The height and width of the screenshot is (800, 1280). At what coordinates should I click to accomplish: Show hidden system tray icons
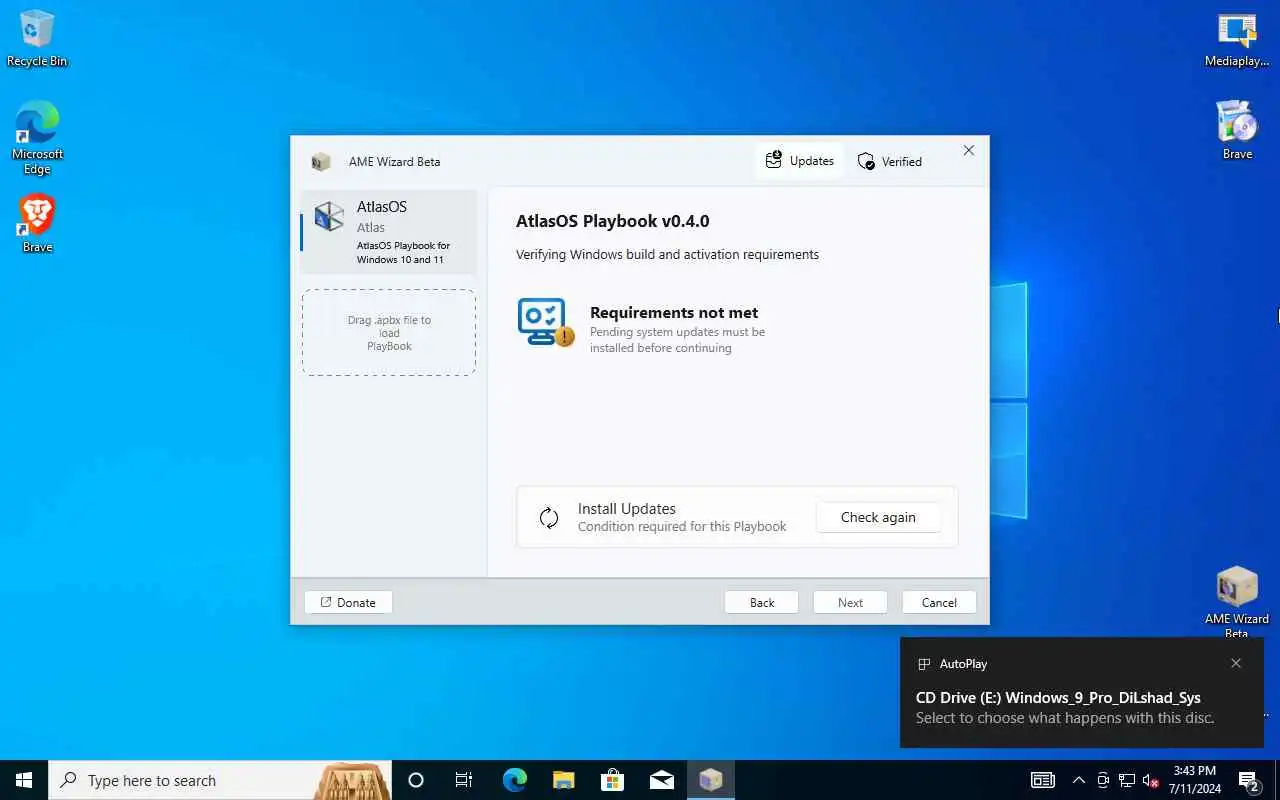click(1078, 780)
